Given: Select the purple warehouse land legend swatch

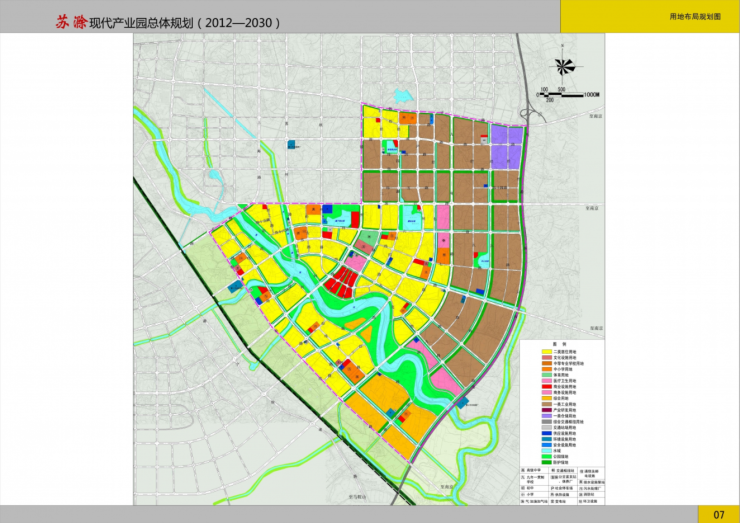Looking at the screenshot, I should (547, 416).
